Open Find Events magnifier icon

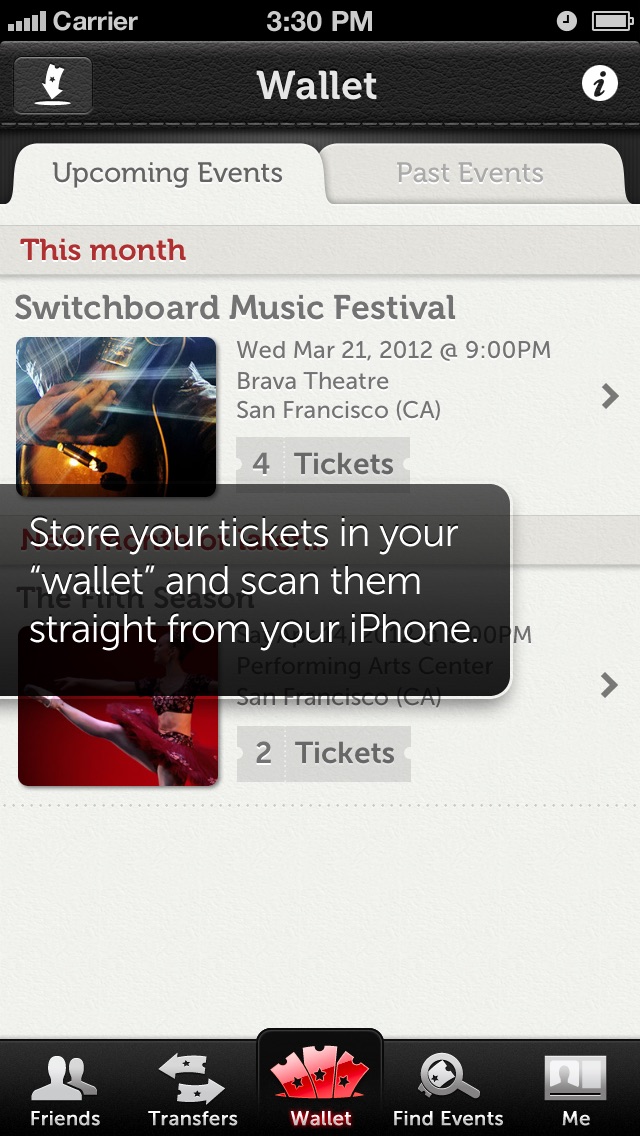[448, 1077]
